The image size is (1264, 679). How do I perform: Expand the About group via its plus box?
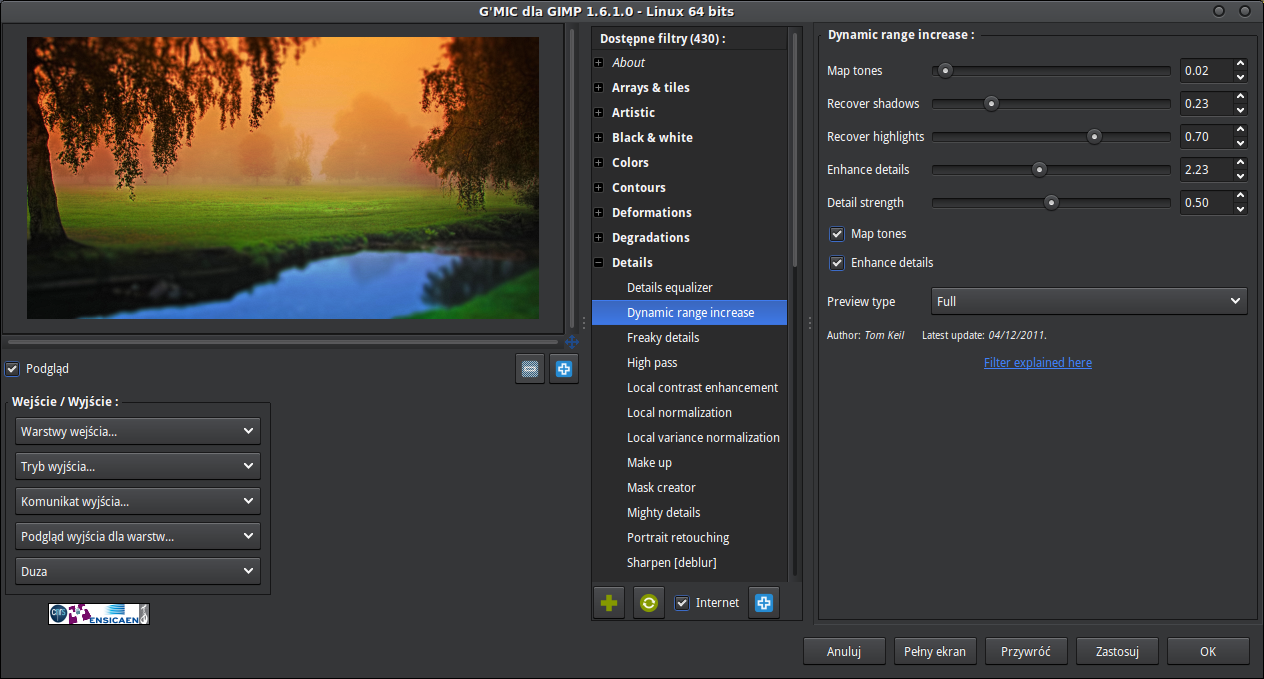[x=599, y=63]
